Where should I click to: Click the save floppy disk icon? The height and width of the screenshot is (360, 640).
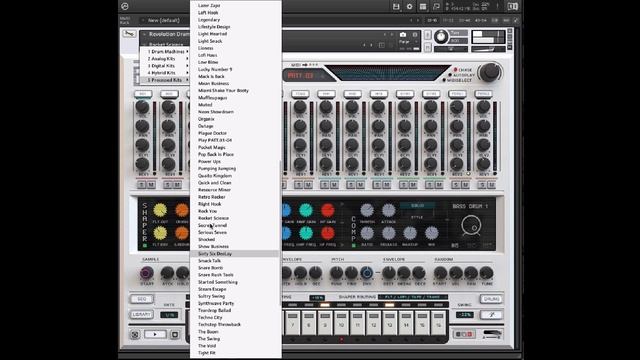click(396, 6)
